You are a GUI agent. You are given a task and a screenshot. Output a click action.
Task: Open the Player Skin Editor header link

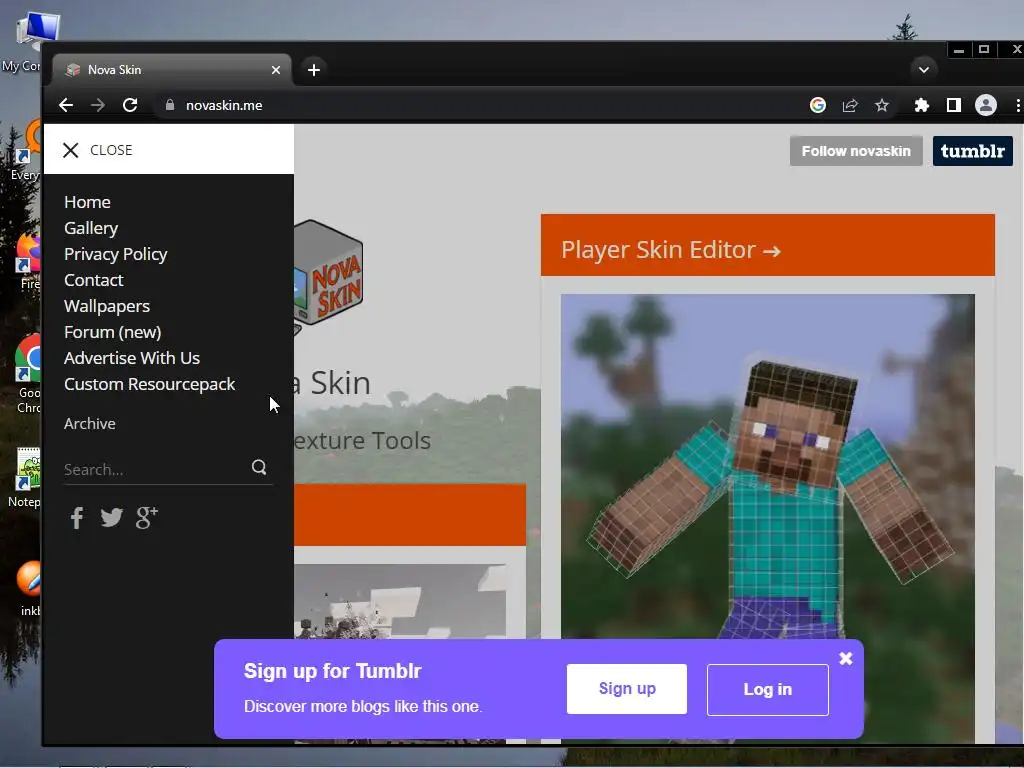point(671,250)
